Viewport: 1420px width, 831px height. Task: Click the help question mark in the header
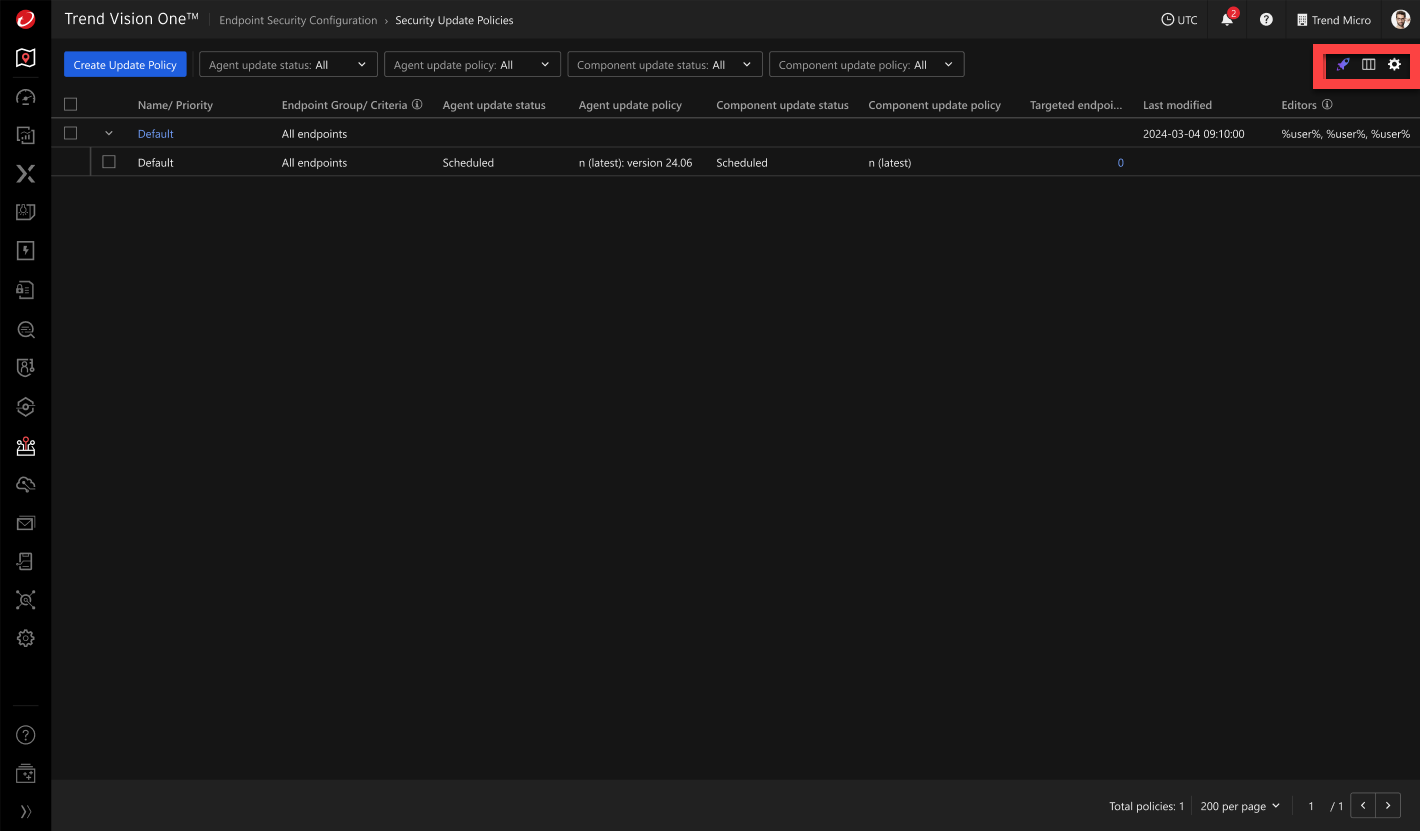pyautogui.click(x=1266, y=20)
